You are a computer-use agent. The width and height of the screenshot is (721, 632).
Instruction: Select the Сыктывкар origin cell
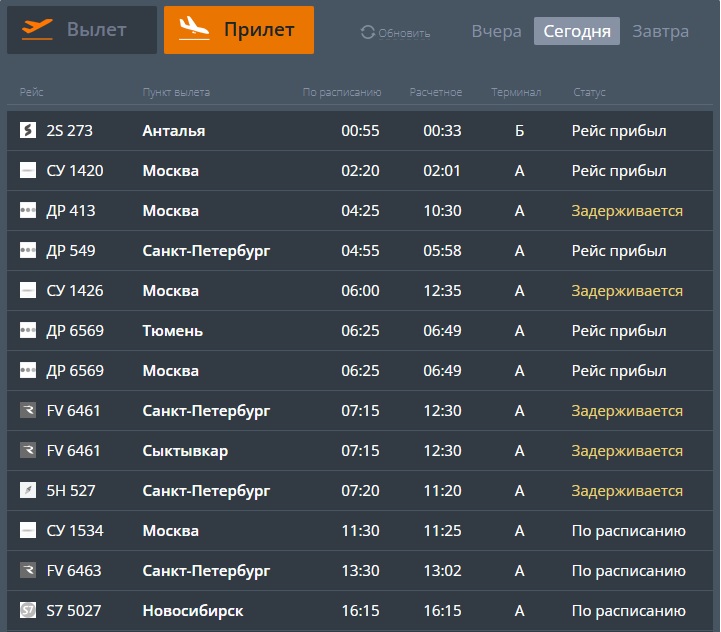(x=185, y=451)
